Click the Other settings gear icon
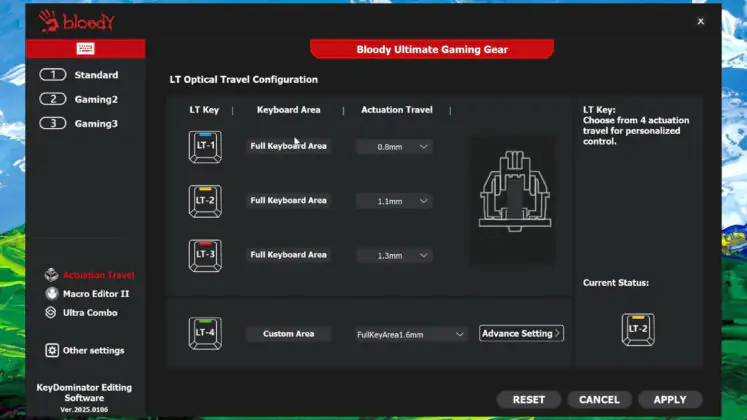 [51, 350]
